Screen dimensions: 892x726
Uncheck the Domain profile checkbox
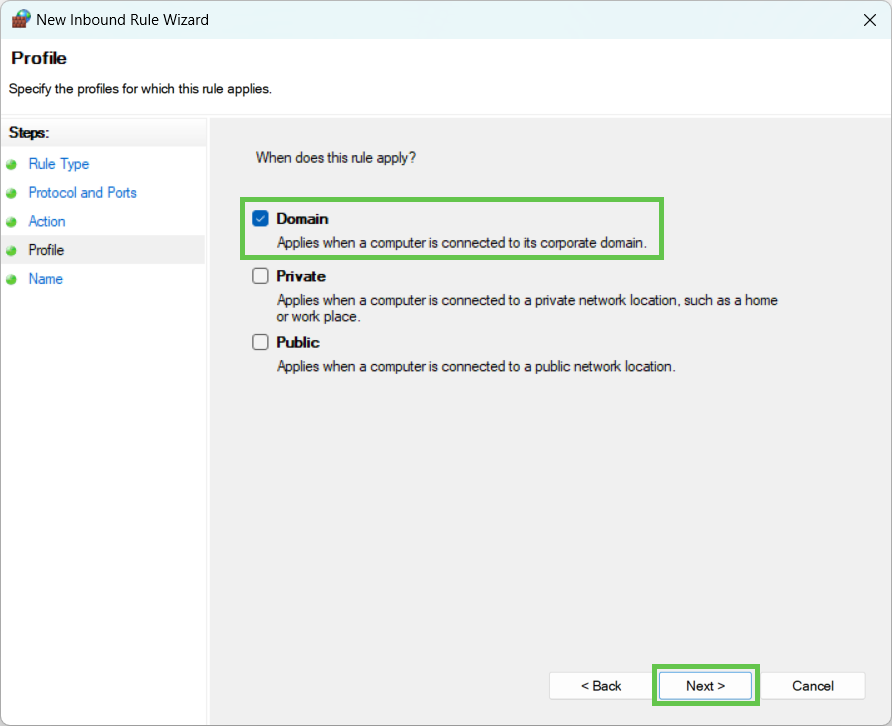(260, 218)
